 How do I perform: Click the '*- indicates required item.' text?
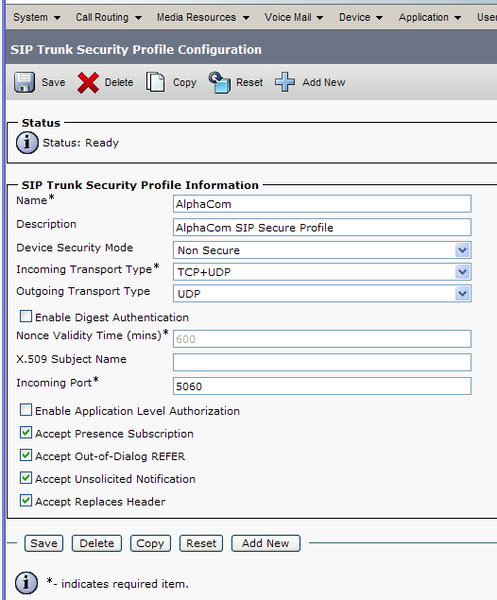[x=117, y=584]
